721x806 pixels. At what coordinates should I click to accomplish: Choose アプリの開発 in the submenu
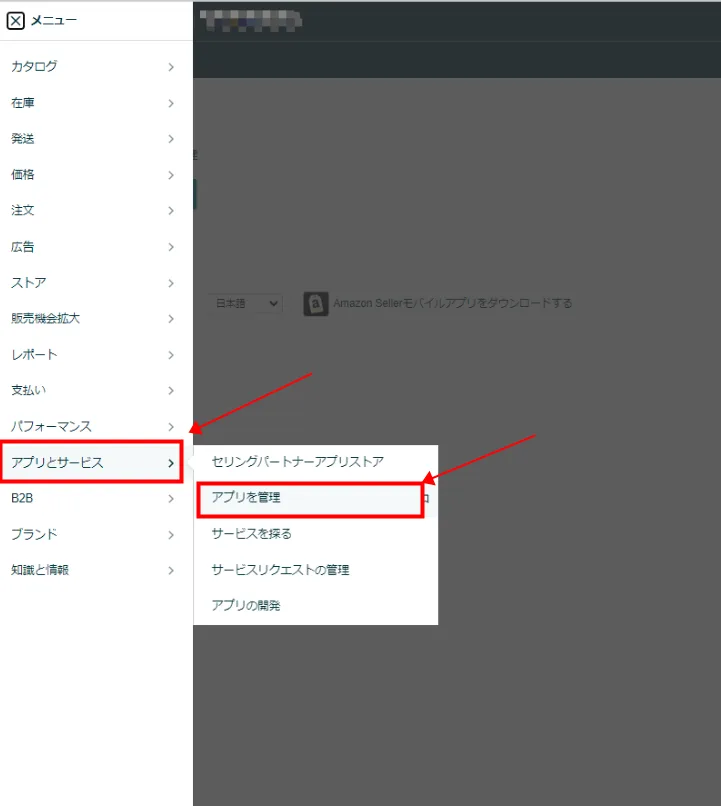(x=316, y=606)
